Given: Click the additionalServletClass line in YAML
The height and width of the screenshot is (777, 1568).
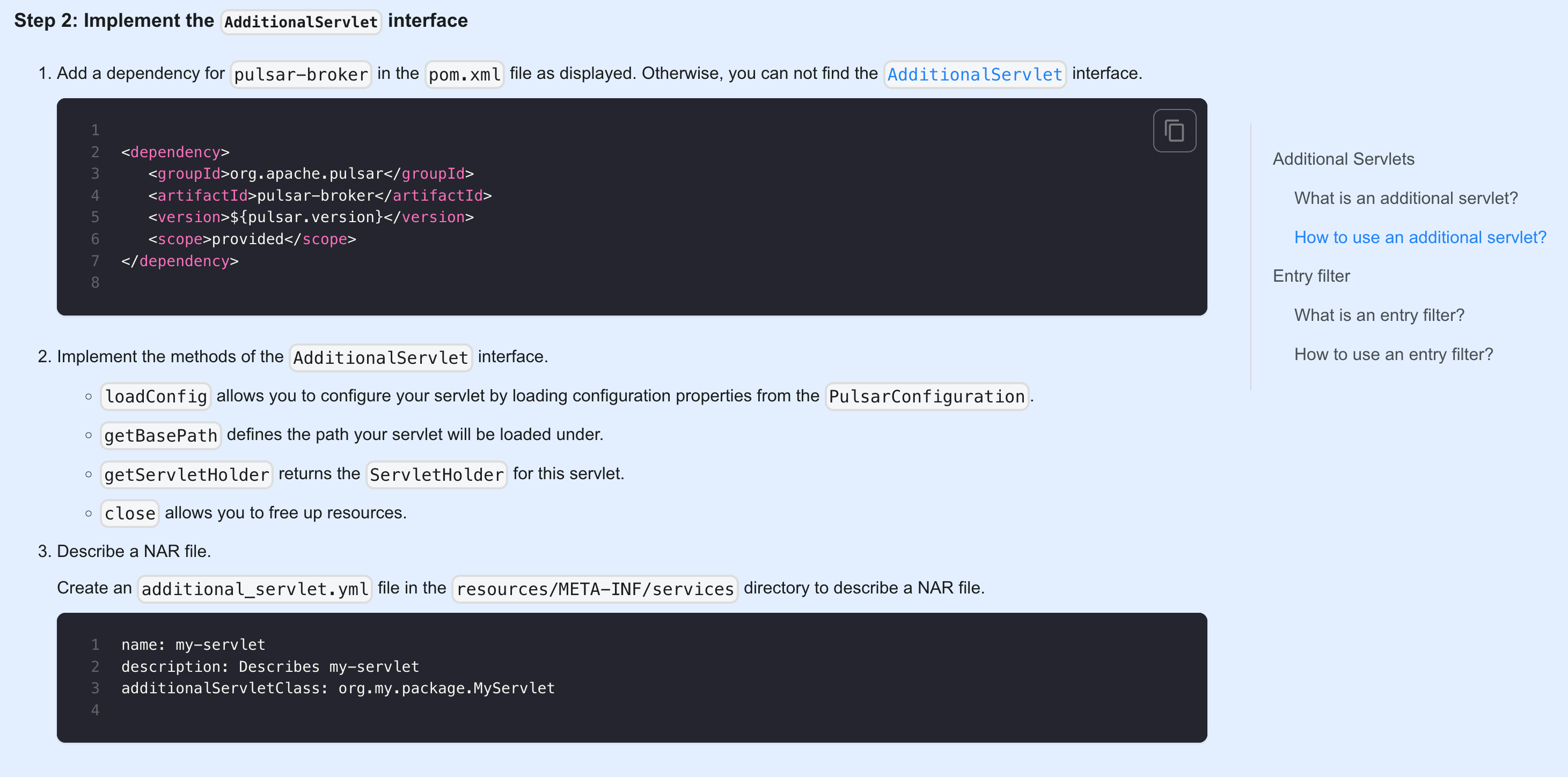Looking at the screenshot, I should [338, 688].
